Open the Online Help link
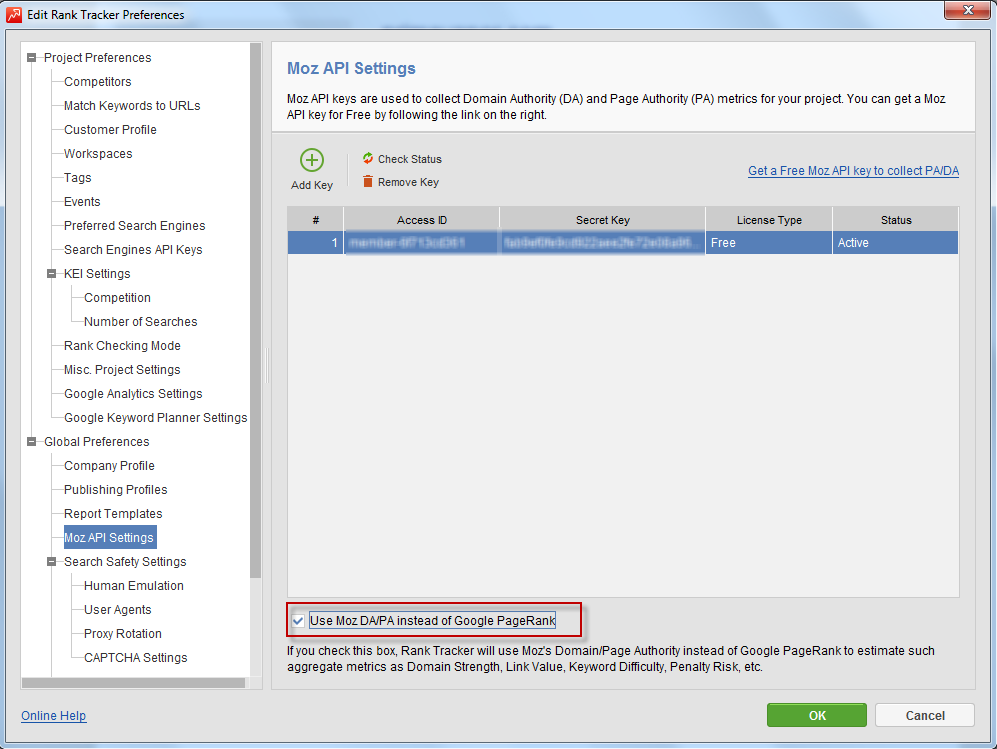This screenshot has height=749, width=997. click(x=53, y=716)
